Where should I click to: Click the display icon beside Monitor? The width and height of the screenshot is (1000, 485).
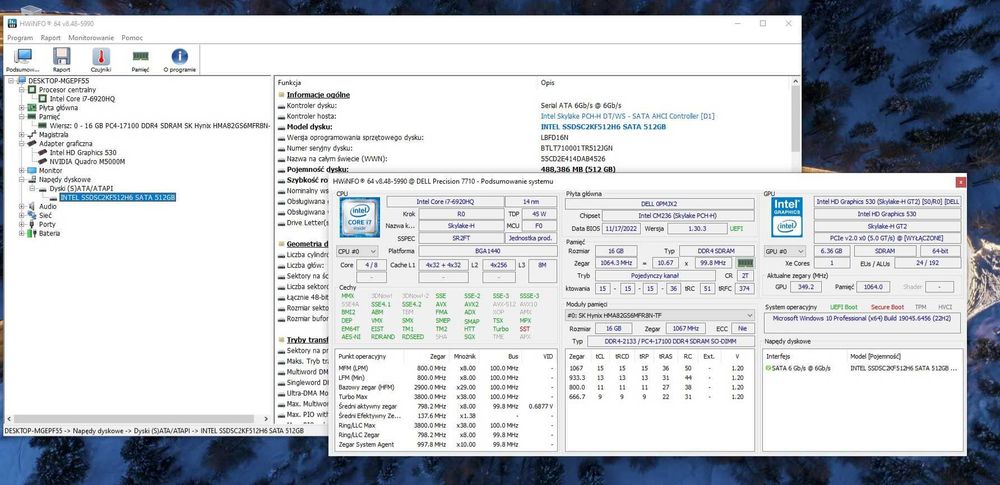[x=32, y=170]
